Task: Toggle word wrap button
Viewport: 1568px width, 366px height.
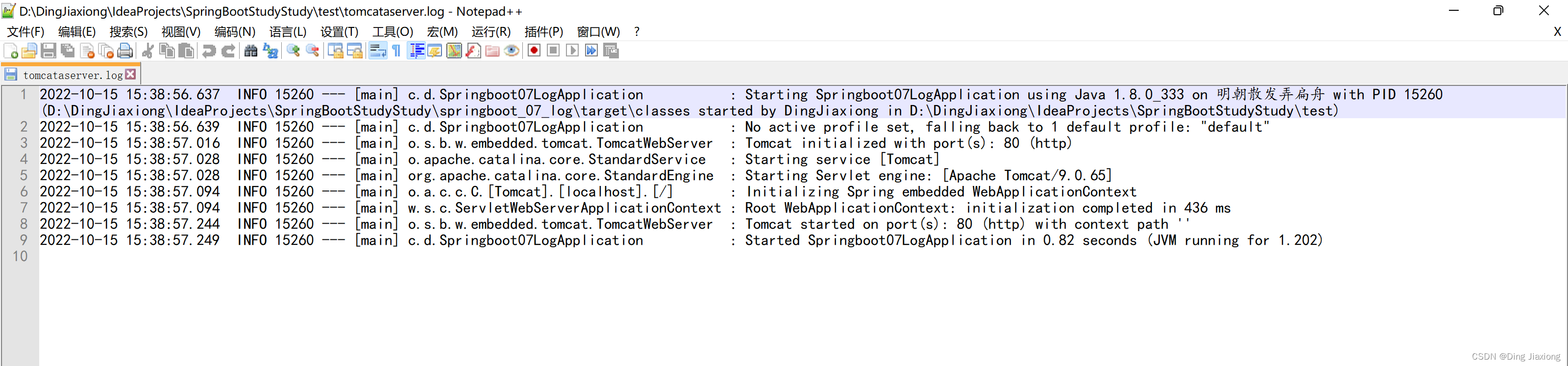Action: 377,51
